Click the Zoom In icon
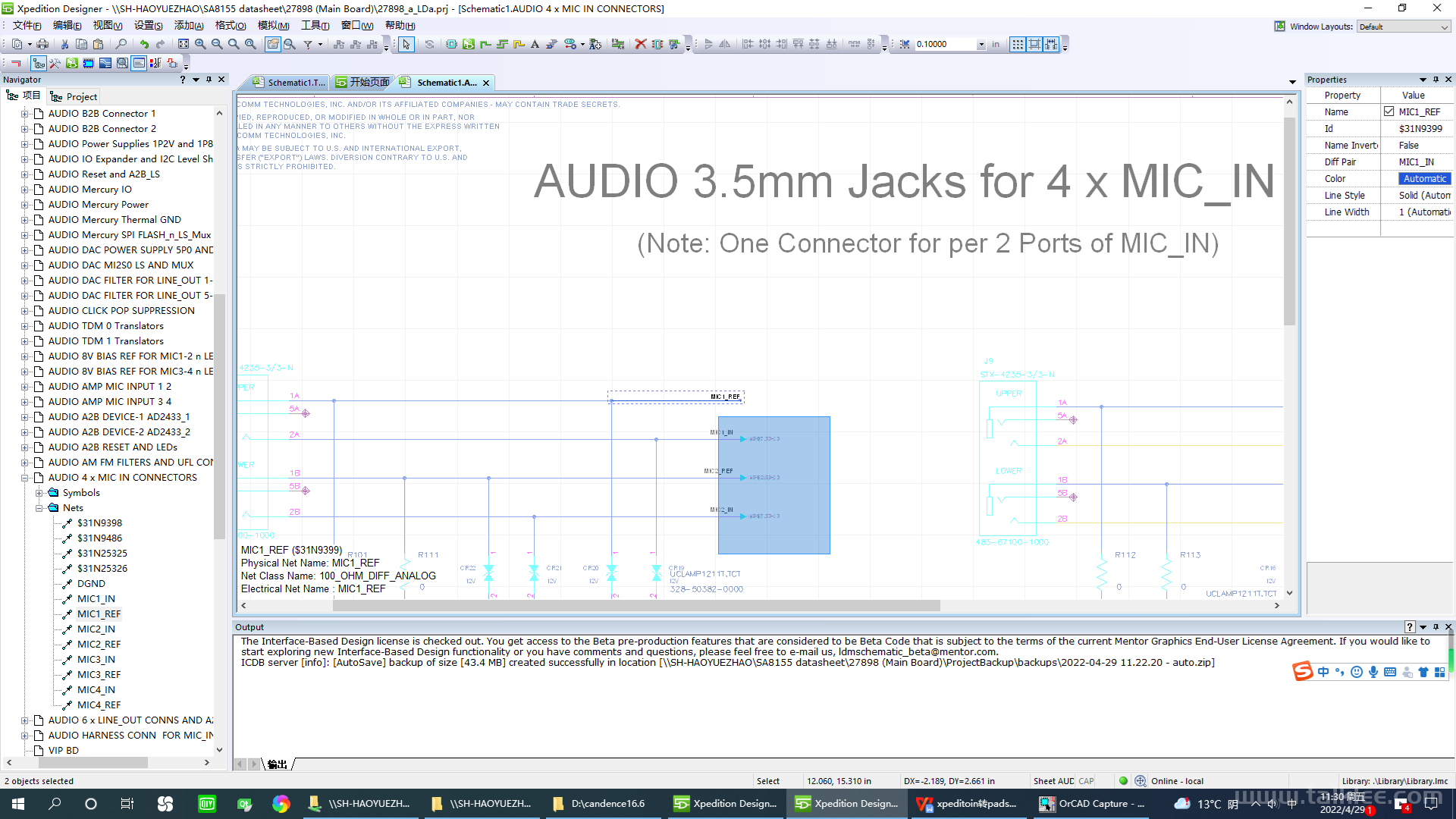The width and height of the screenshot is (1456, 819). (x=200, y=44)
